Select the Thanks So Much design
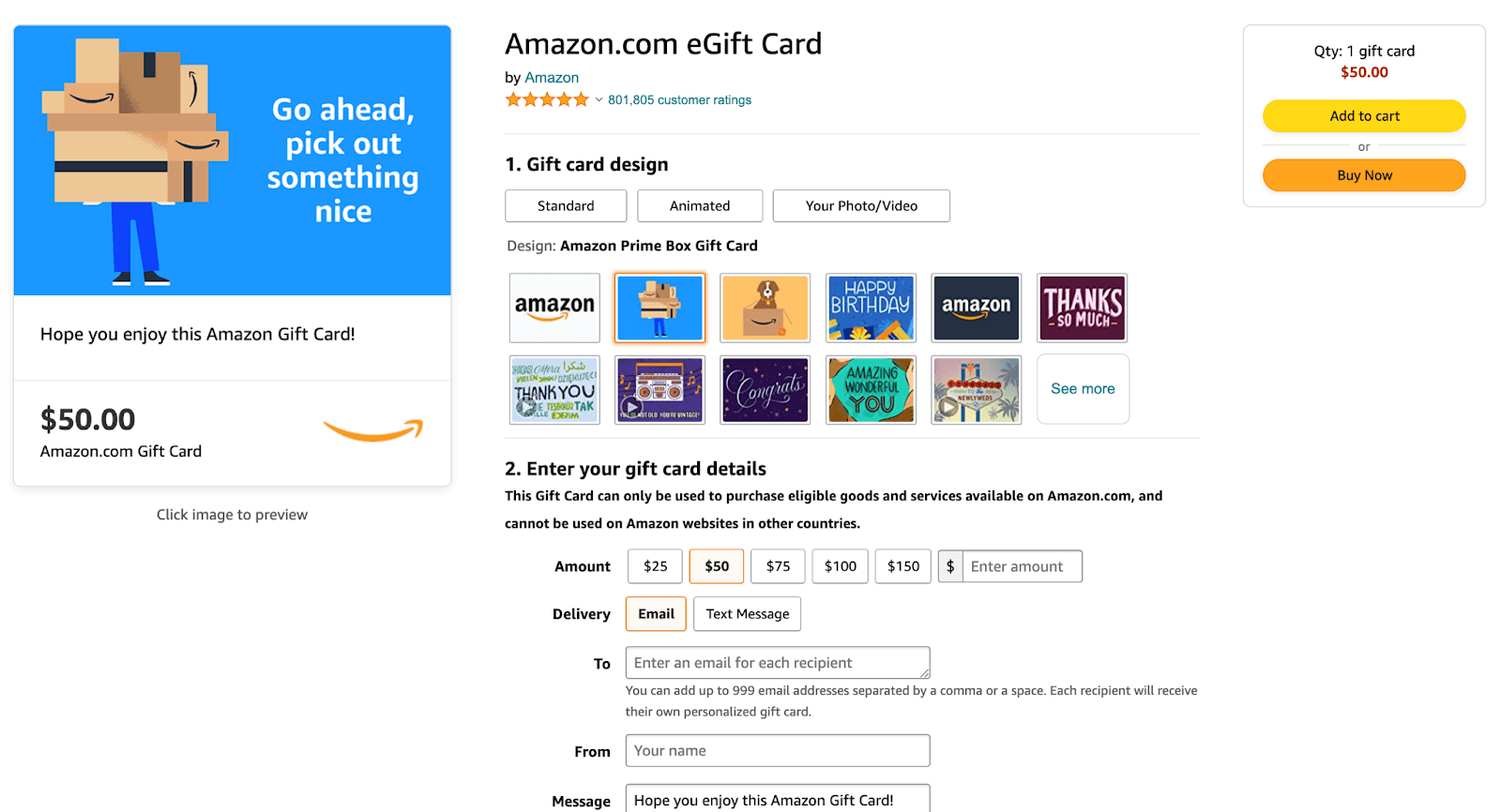 (x=1081, y=308)
